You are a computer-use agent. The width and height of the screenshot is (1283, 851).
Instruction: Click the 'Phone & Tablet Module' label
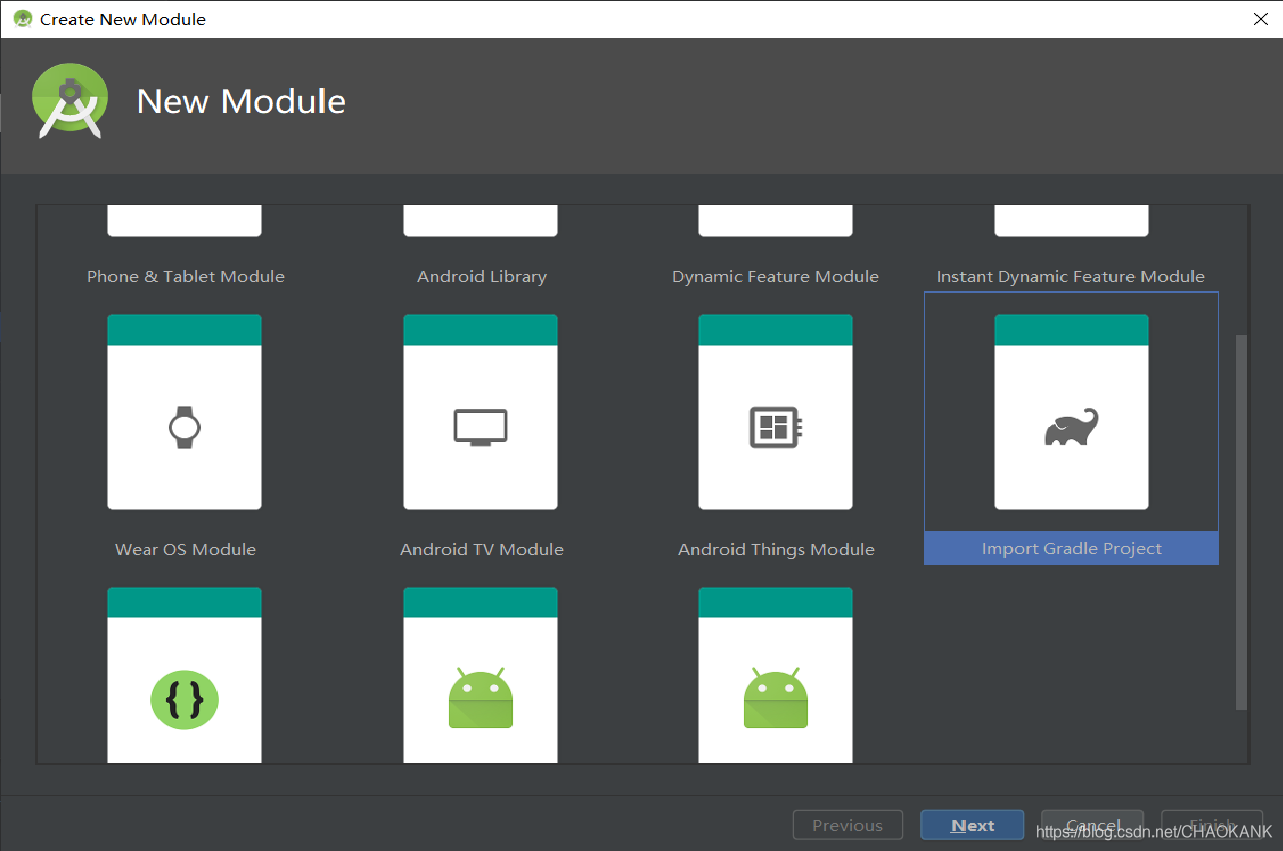tap(186, 277)
